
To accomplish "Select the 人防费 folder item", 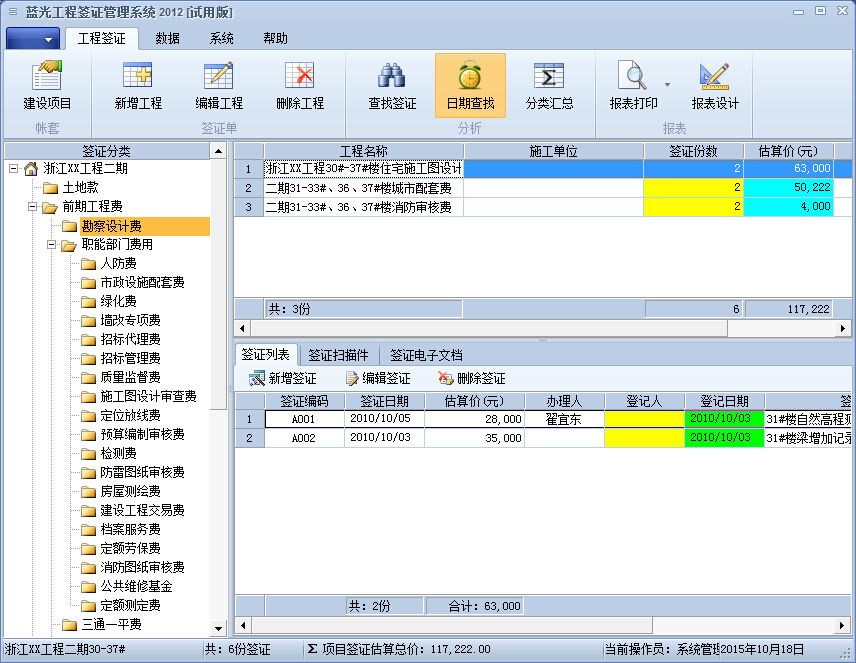I will 118,264.
